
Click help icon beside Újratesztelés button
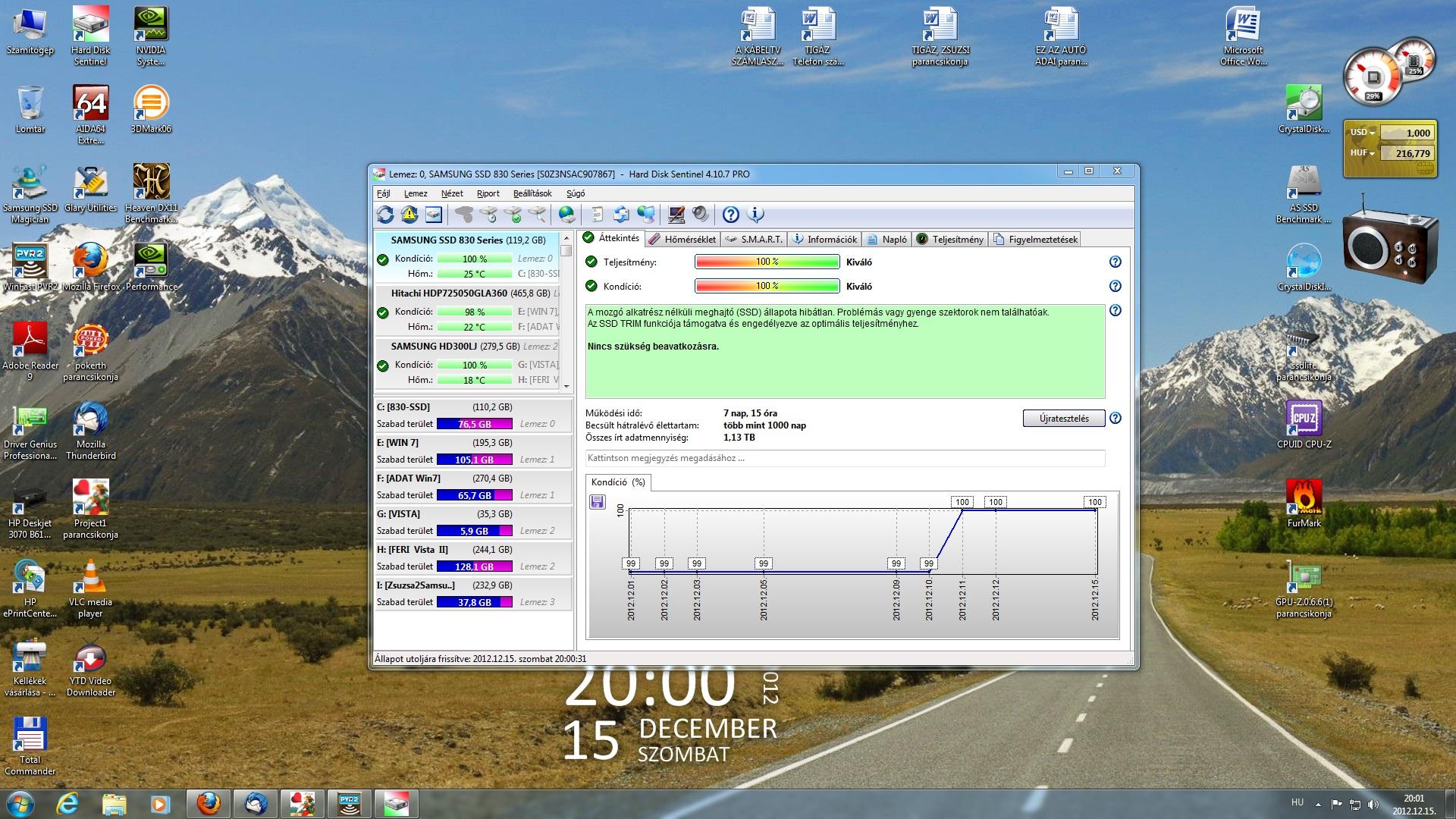[1115, 418]
